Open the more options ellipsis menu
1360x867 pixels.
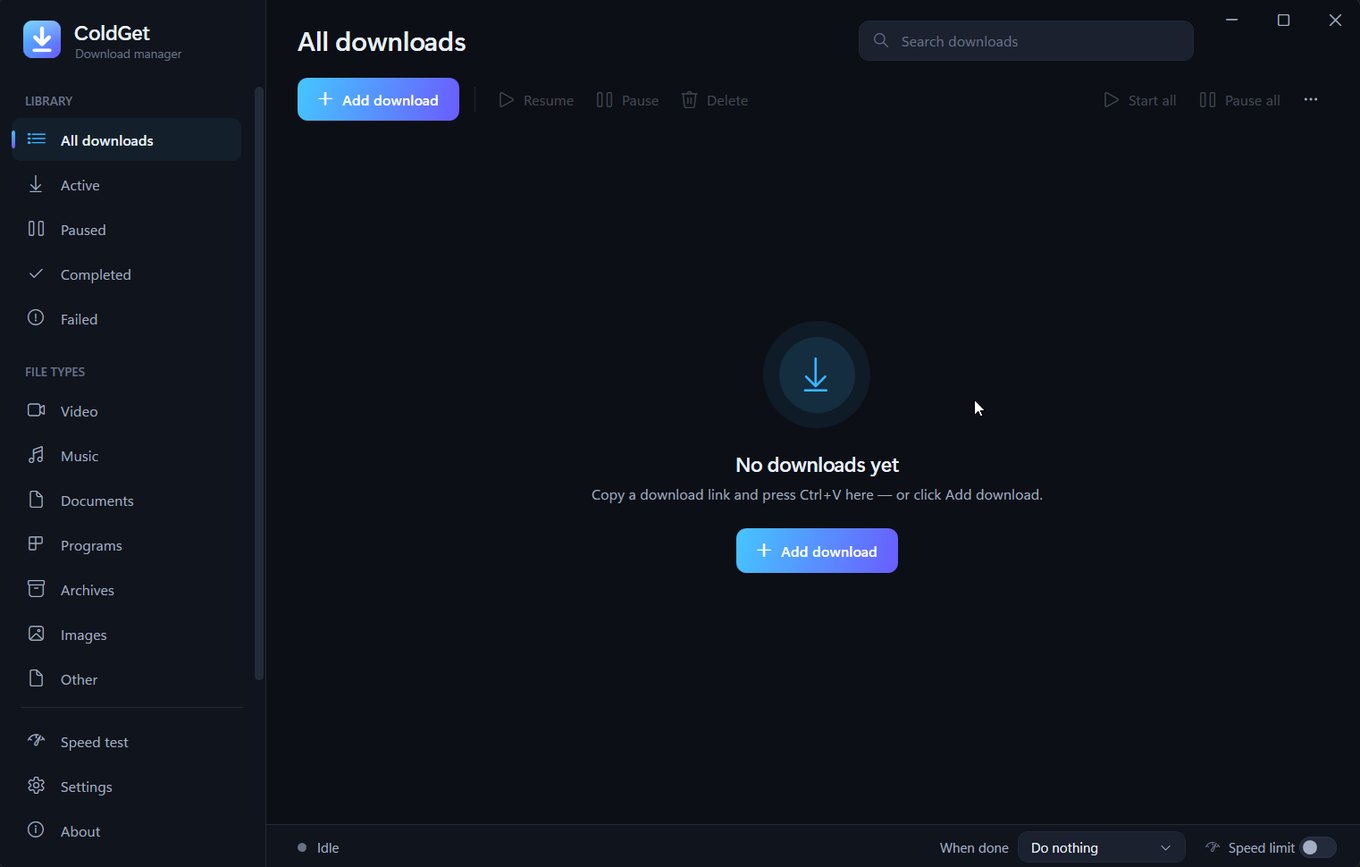(1311, 100)
